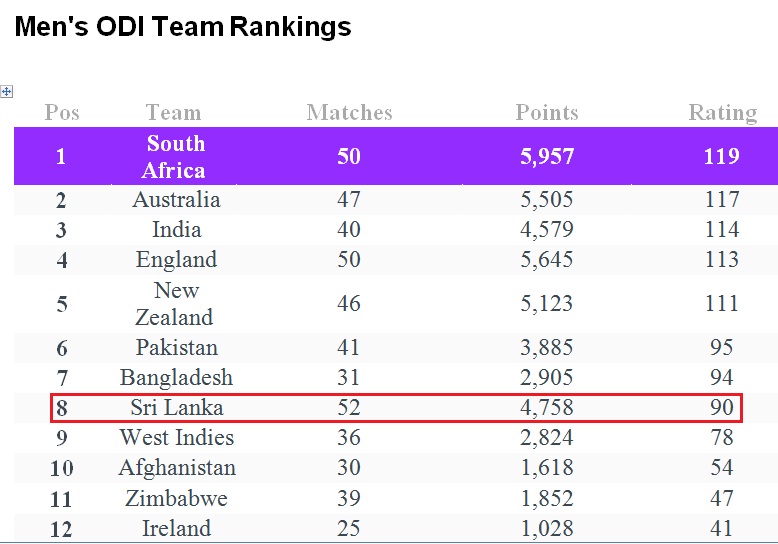Click the Ireland team name
This screenshot has width=778, height=544.
click(177, 528)
